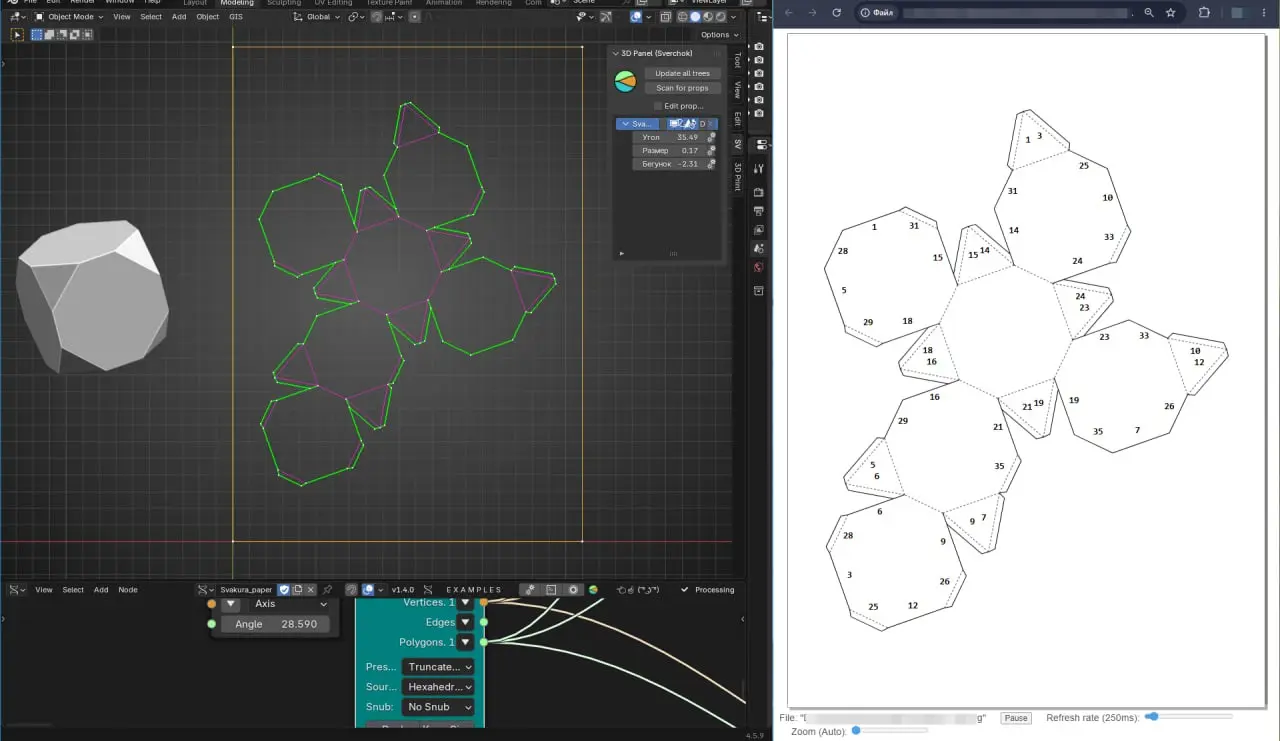Switch to the Sculpting workspace tab

284,3
